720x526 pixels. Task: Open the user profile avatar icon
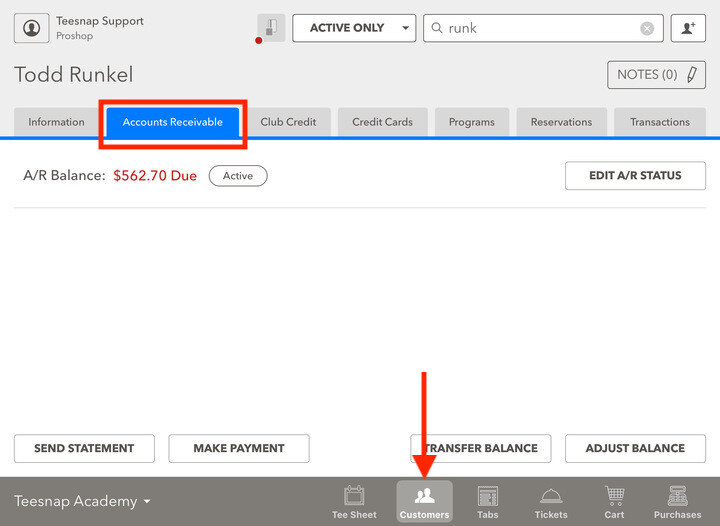[31, 28]
